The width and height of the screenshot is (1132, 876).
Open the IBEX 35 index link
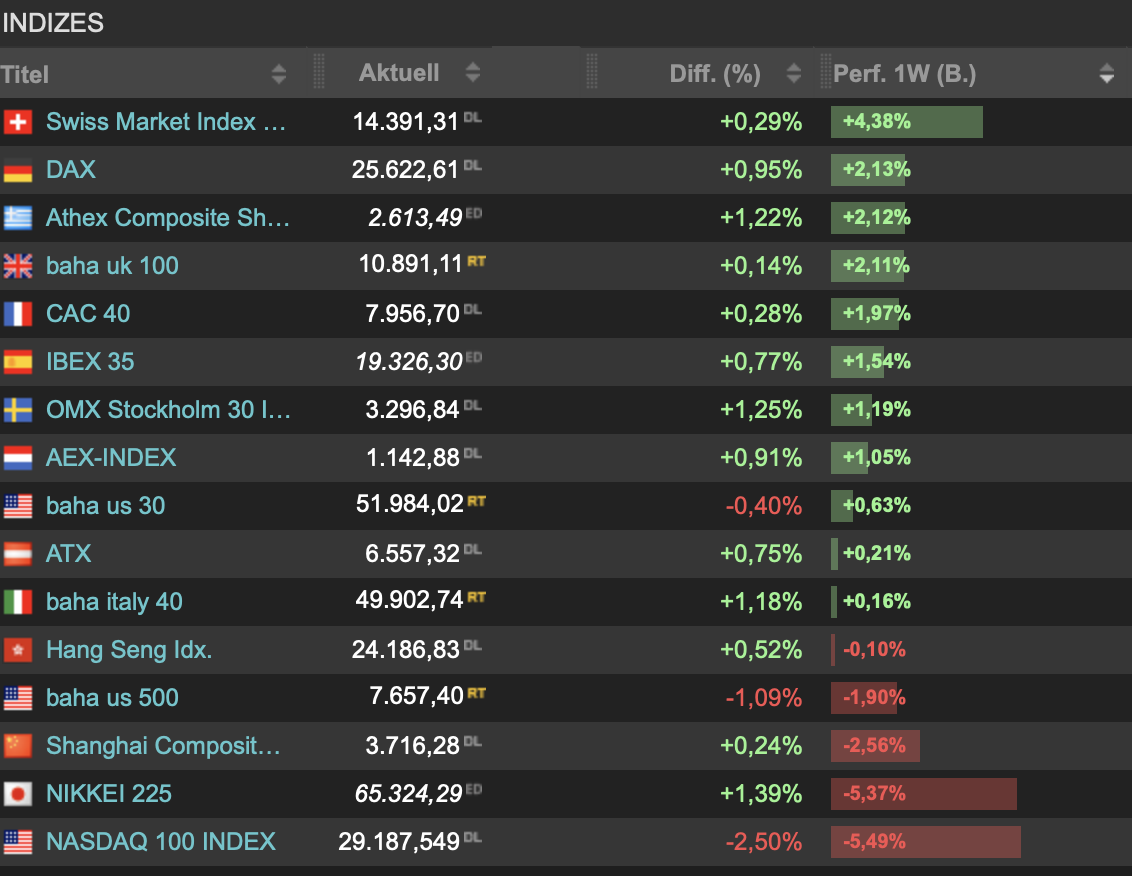tap(90, 362)
